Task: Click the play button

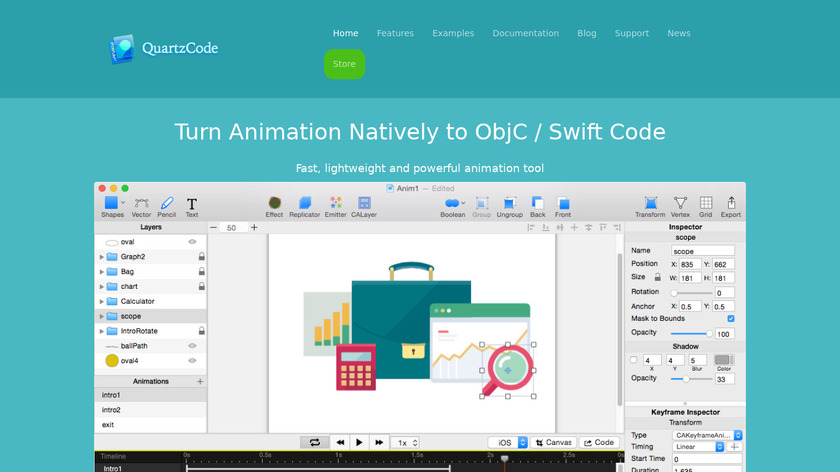Action: click(359, 443)
